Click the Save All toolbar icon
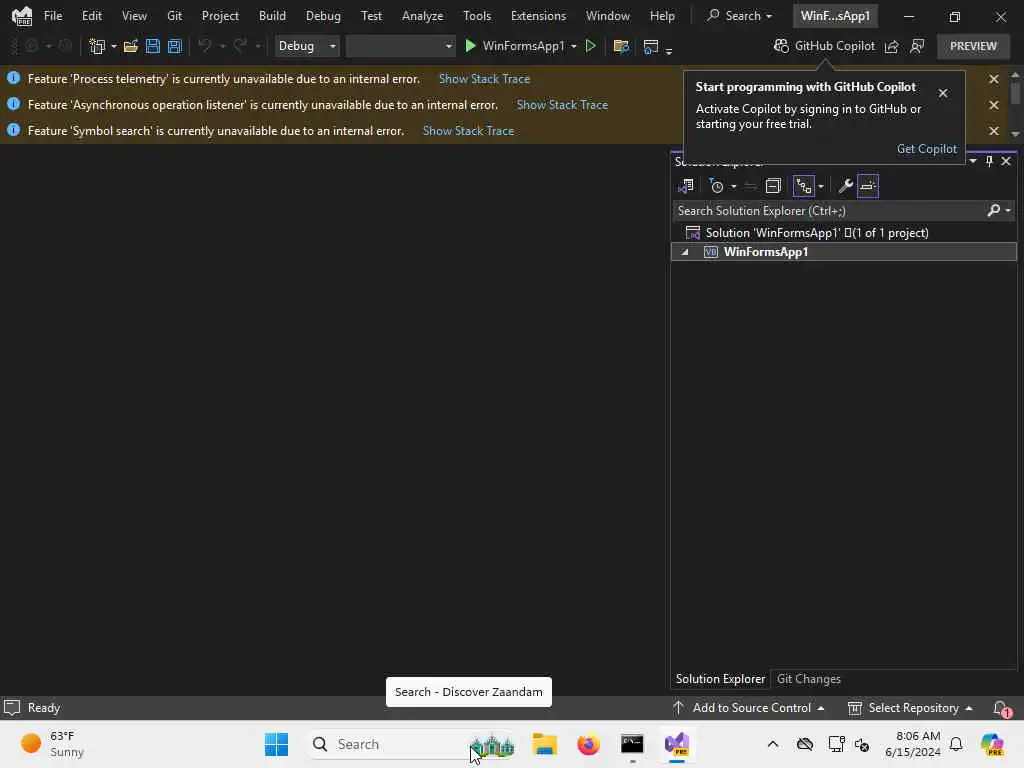This screenshot has height=768, width=1024. tap(174, 46)
